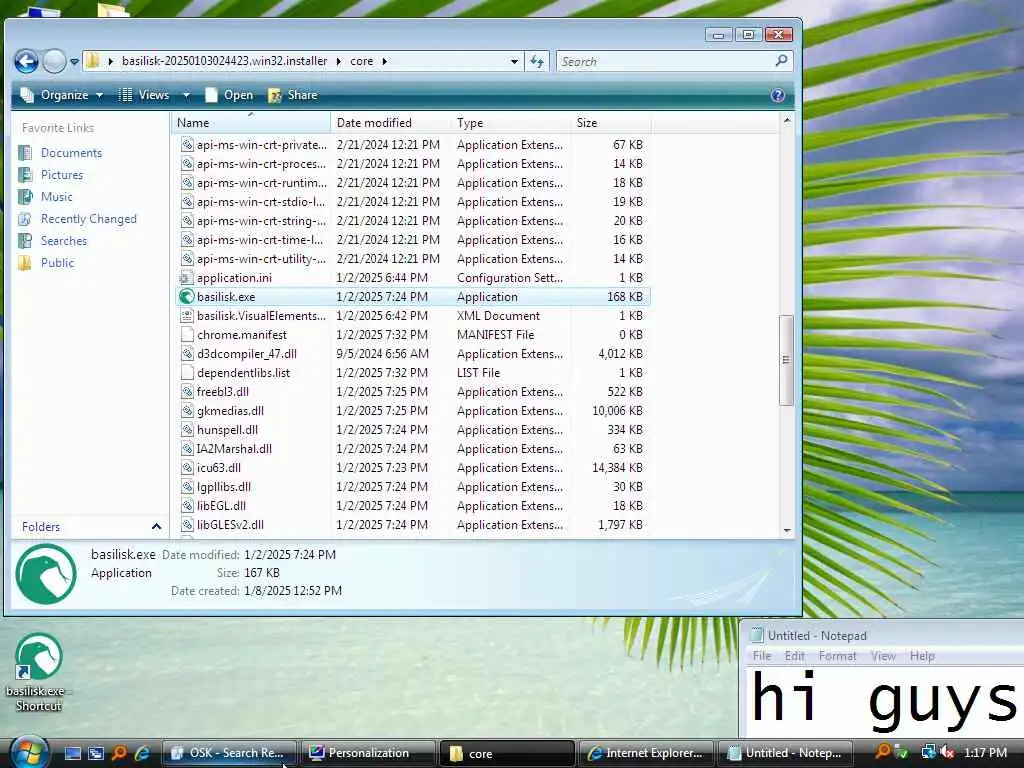
Task: Select the icu63.dll file icon
Action: click(187, 468)
